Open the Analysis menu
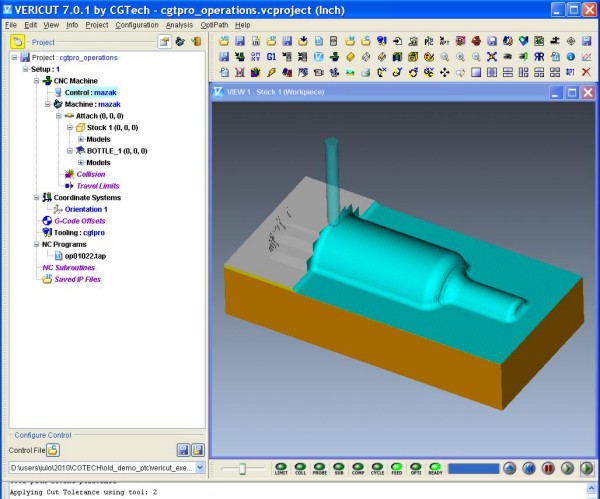This screenshot has height=499, width=600. [x=179, y=25]
